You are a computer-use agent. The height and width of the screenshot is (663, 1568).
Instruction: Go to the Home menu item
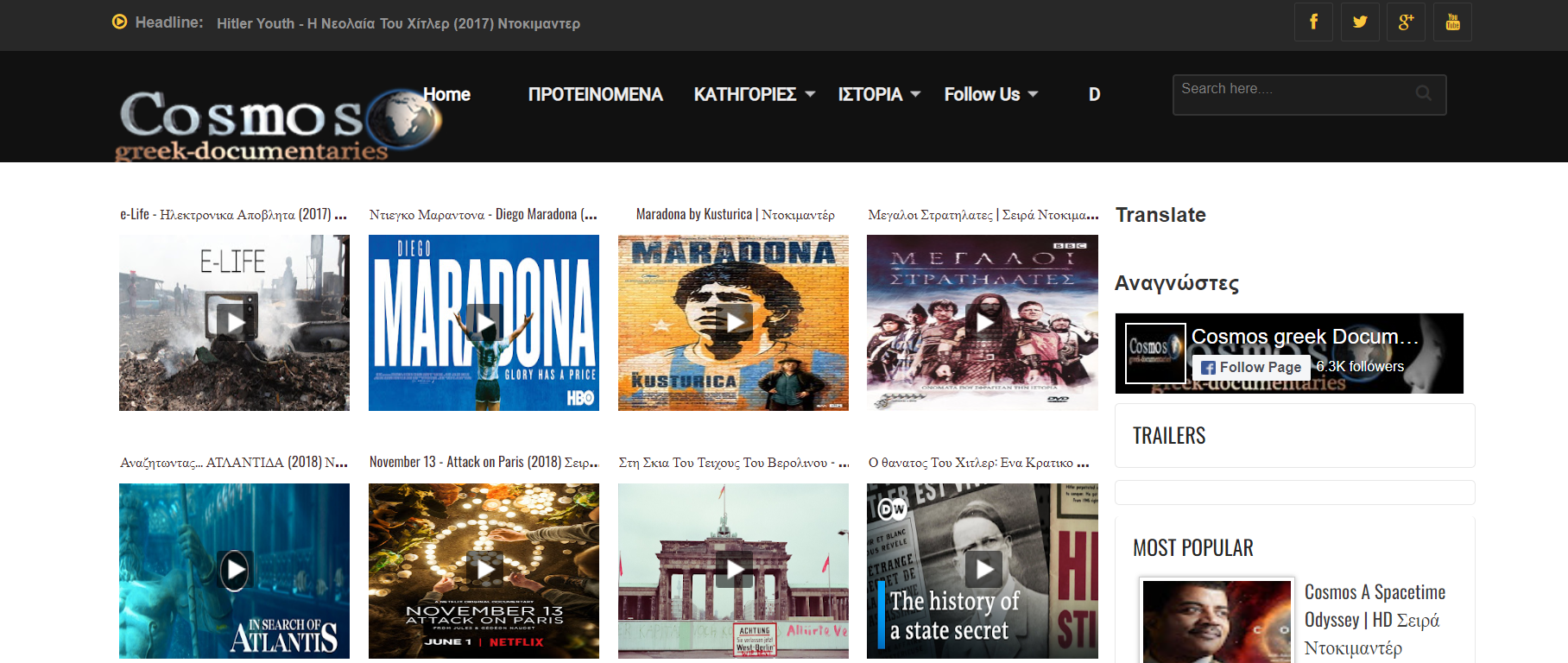[x=446, y=94]
